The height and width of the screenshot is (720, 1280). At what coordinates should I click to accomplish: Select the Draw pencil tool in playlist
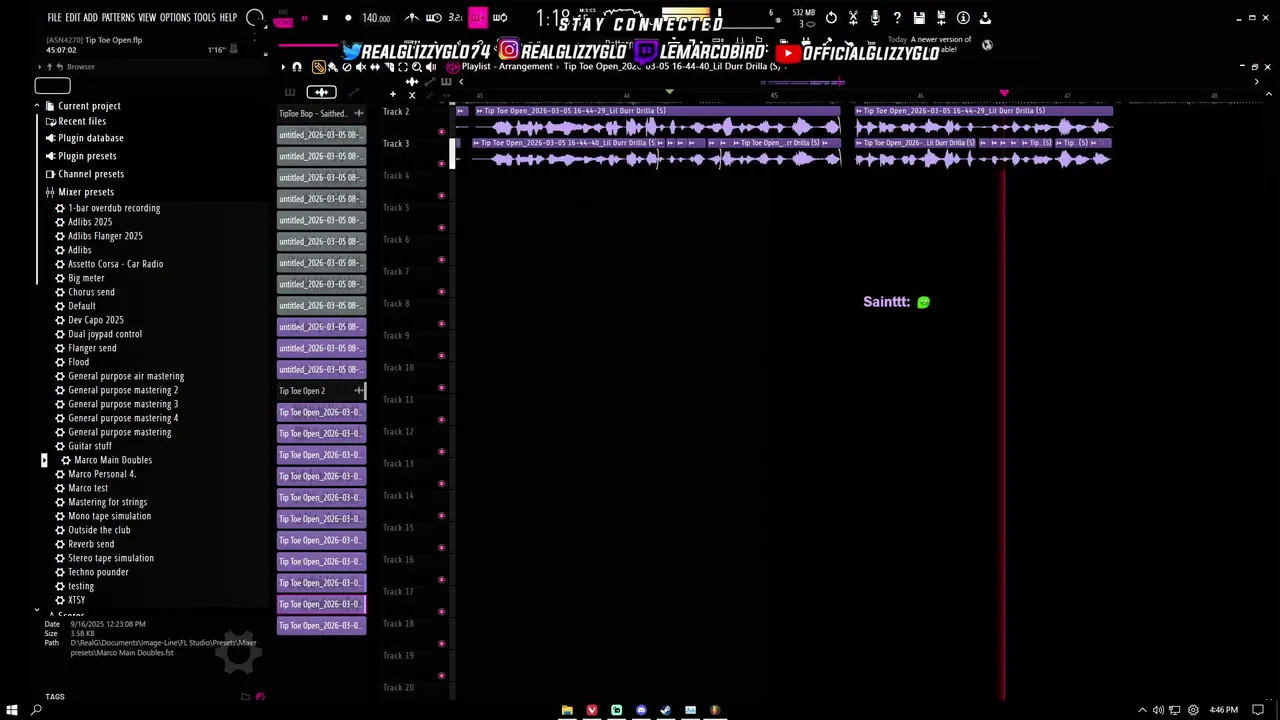(x=318, y=67)
